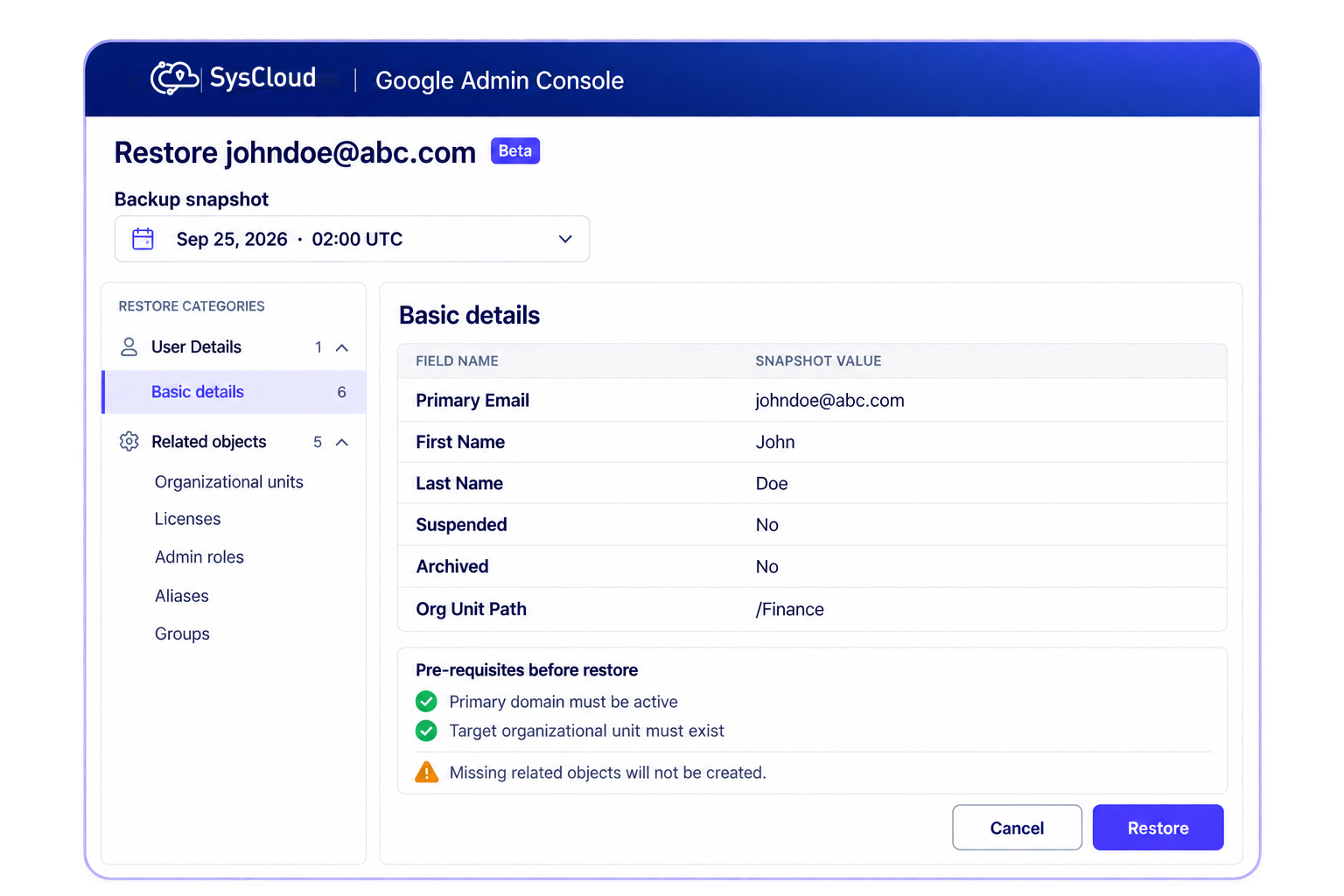Screen dimensions: 1344x896
Task: Select Basic details category
Action: (234, 392)
